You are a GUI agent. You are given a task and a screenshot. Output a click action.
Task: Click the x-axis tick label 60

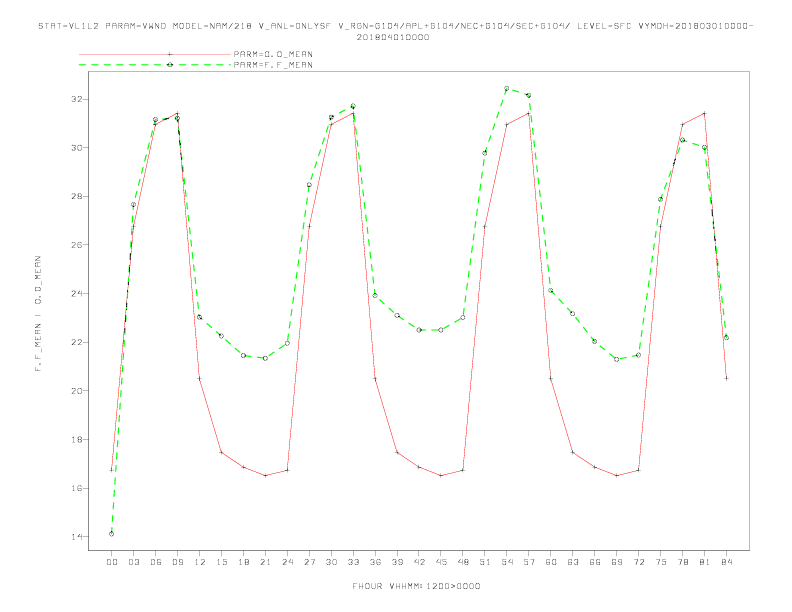tap(551, 562)
